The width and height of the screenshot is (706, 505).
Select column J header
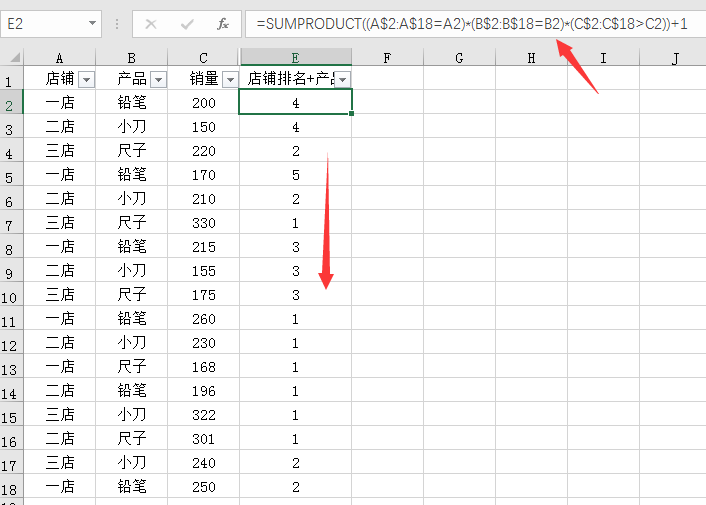click(674, 58)
